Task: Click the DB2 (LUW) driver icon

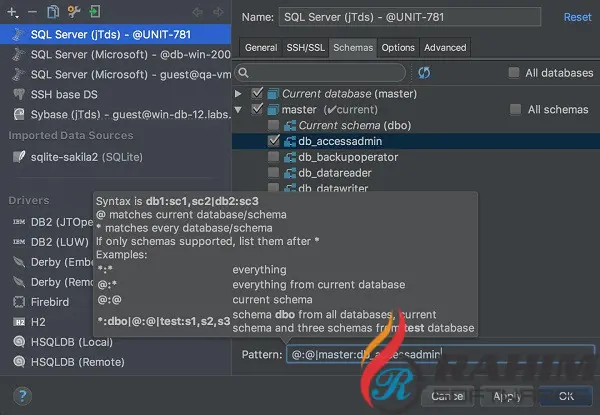Action: coord(19,242)
